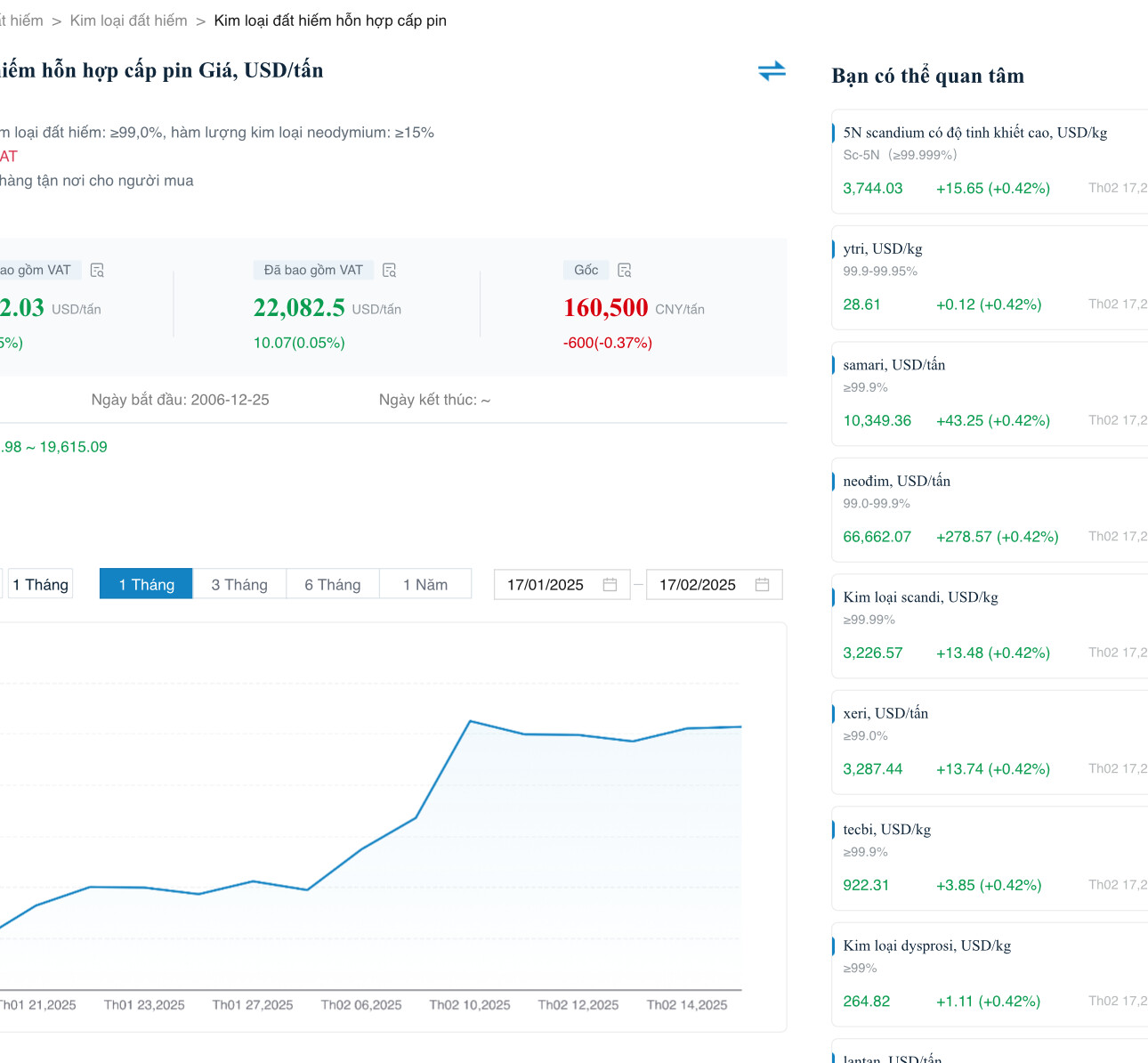Click the blue swap arrows icon

pos(772,71)
